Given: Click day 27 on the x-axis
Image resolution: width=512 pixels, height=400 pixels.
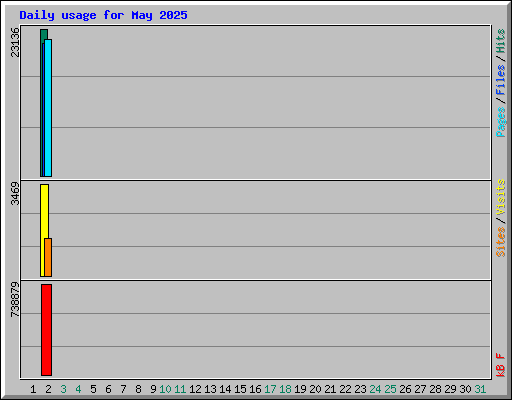Looking at the screenshot, I should [420, 389].
